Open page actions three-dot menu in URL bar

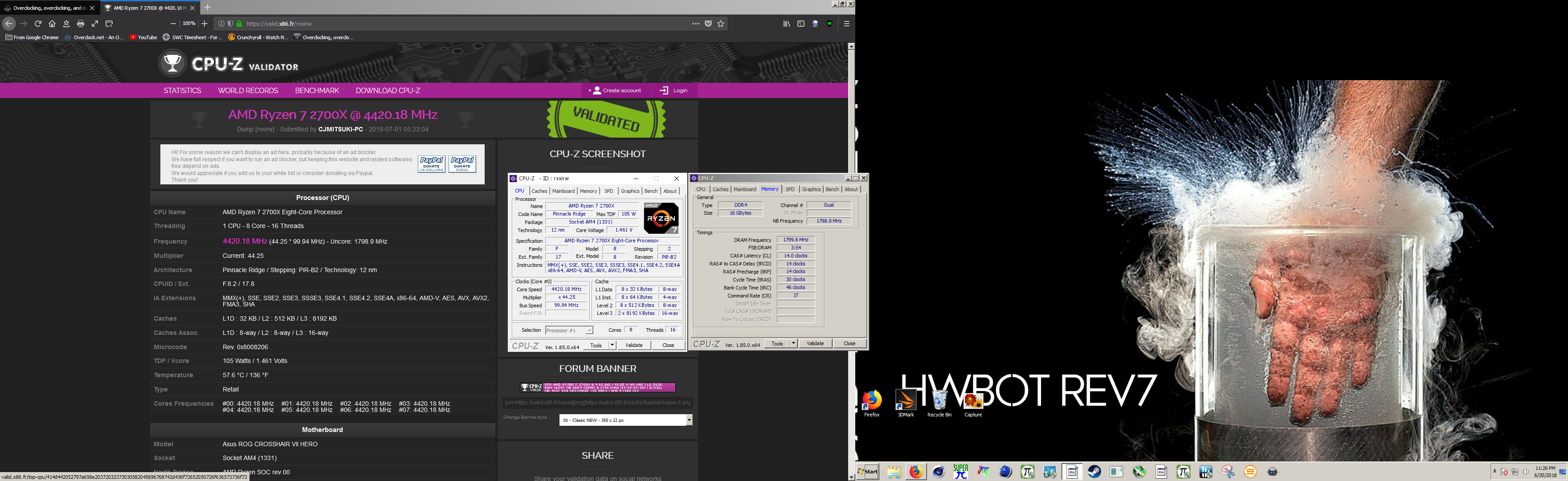tap(696, 24)
